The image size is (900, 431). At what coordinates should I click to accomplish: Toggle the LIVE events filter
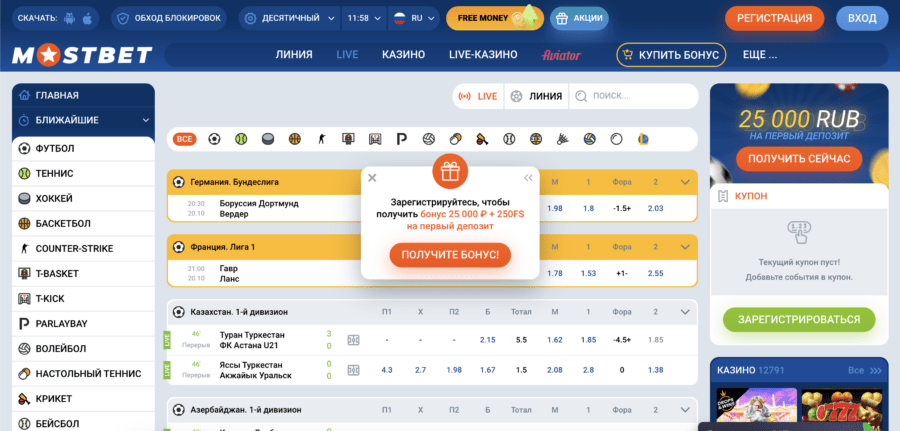click(x=477, y=96)
